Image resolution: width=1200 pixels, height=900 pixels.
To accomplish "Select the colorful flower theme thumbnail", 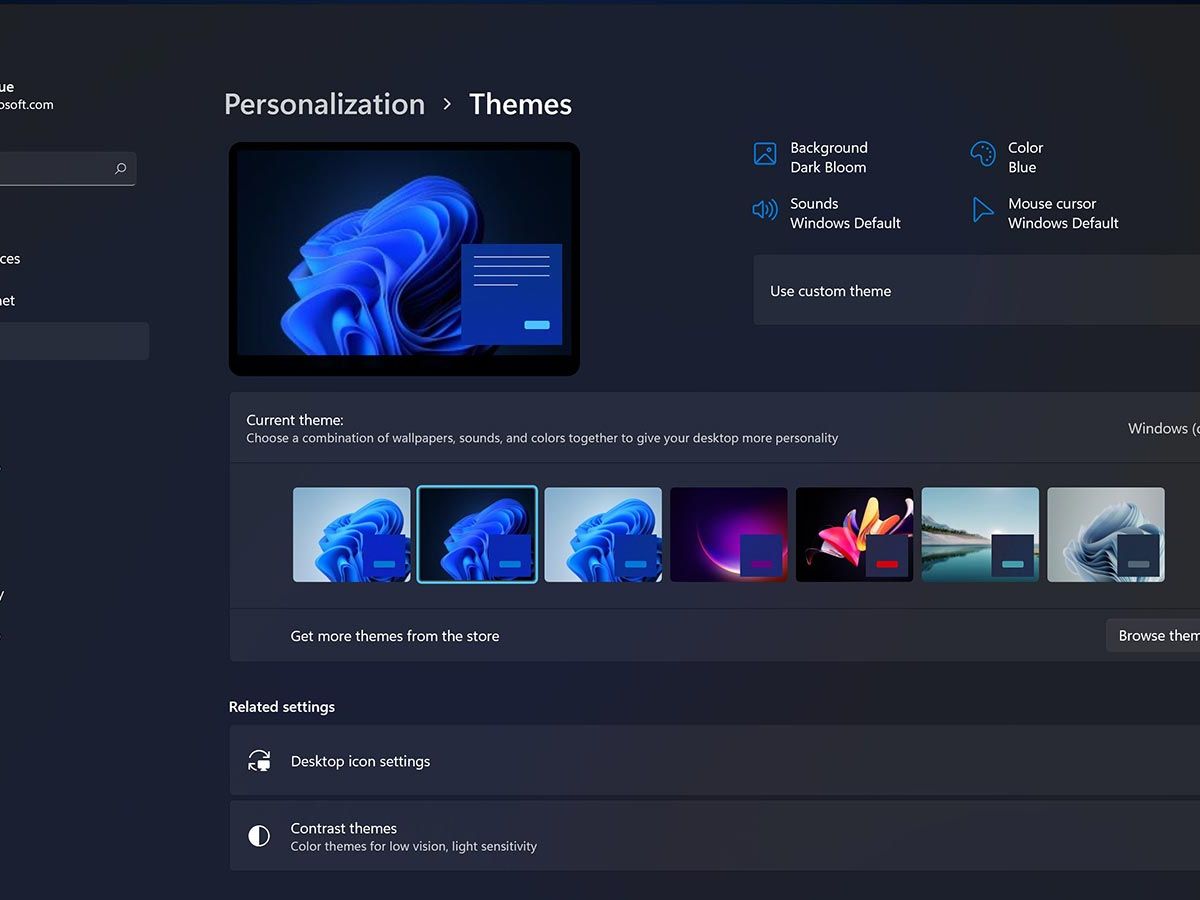I will (854, 534).
